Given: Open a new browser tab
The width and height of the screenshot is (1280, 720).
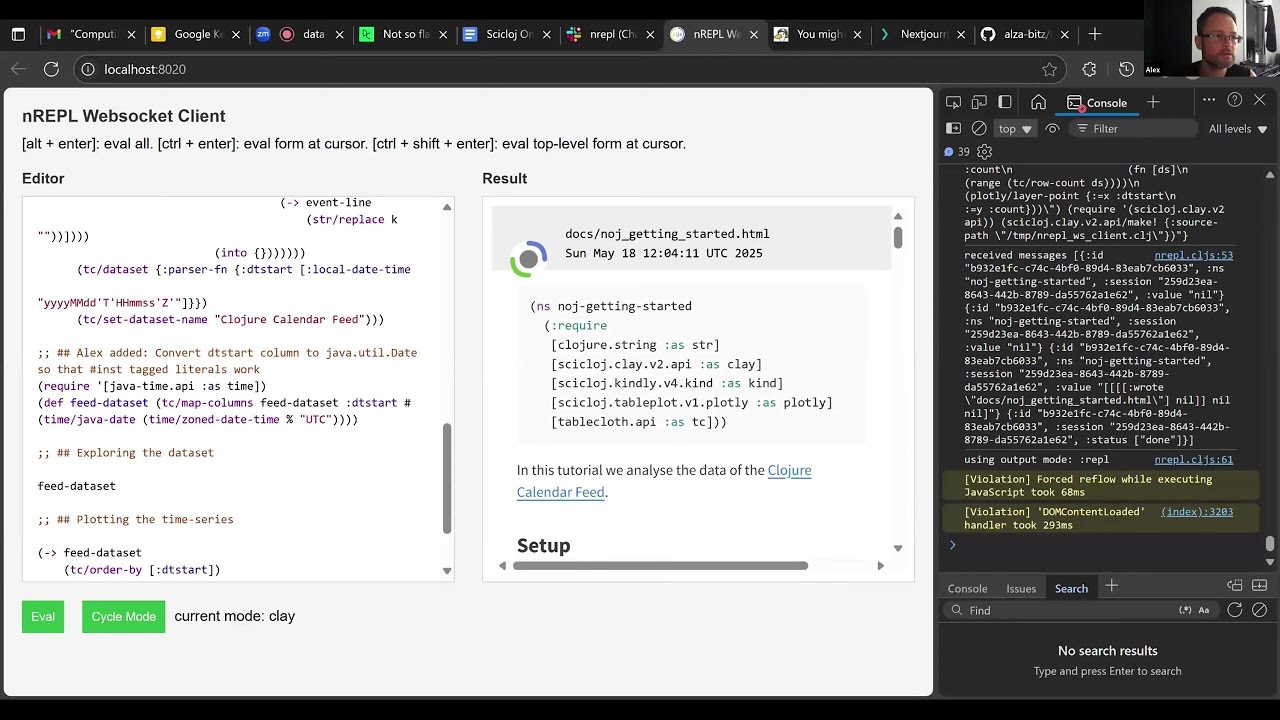Looking at the screenshot, I should 1095,34.
